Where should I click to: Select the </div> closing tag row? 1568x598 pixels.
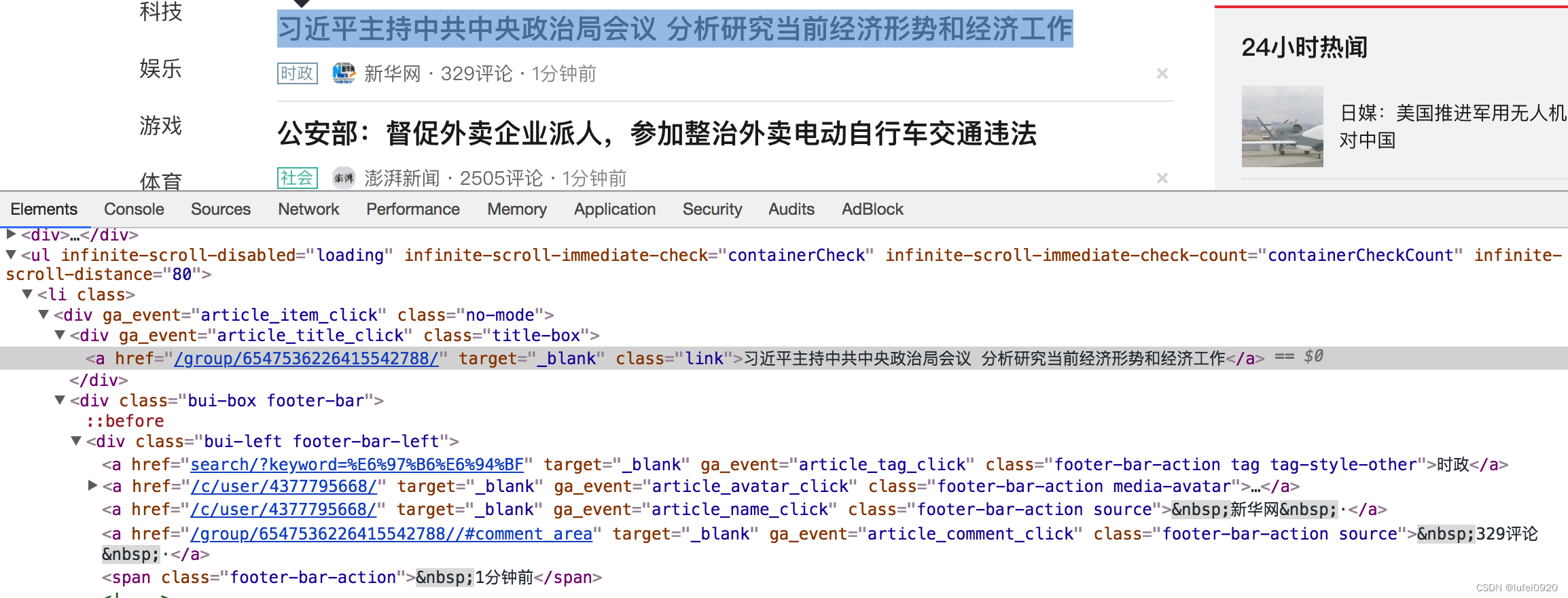[99, 380]
